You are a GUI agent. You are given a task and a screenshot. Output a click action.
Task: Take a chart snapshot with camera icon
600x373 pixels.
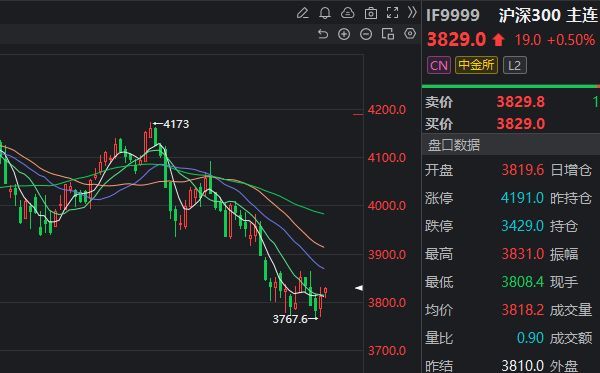pos(370,13)
